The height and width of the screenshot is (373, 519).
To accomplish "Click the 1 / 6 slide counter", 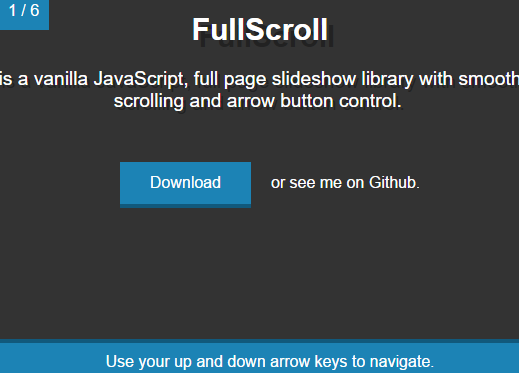I will [24, 14].
